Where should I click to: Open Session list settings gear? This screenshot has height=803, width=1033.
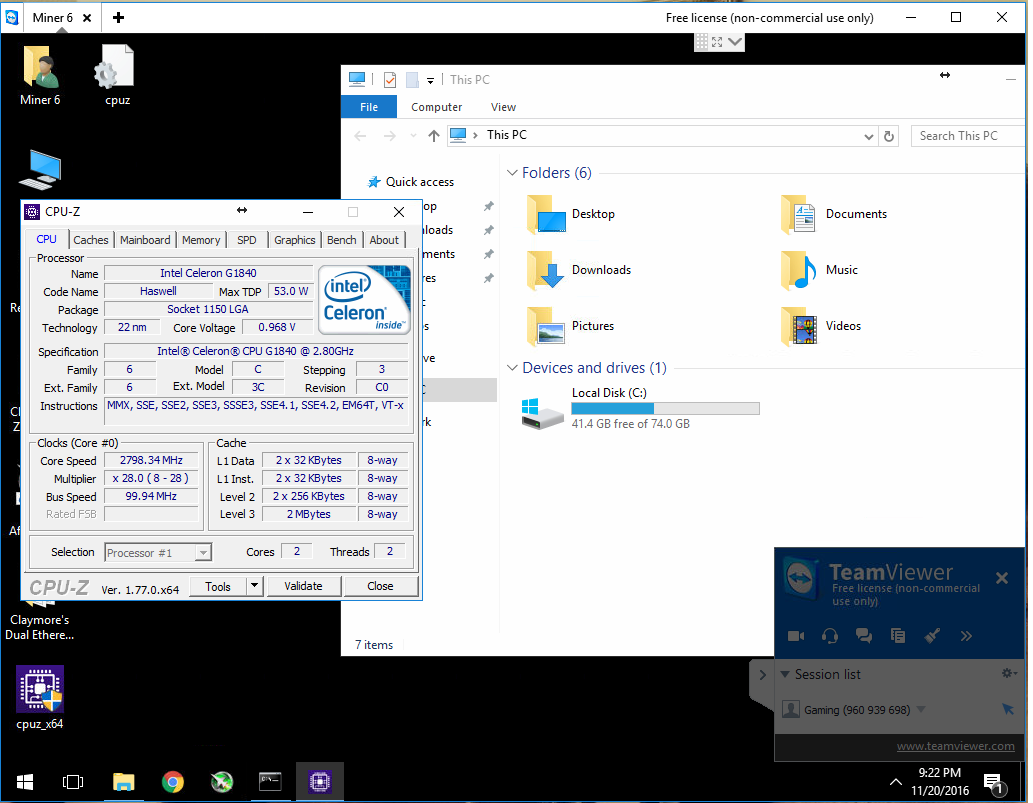click(x=1008, y=673)
